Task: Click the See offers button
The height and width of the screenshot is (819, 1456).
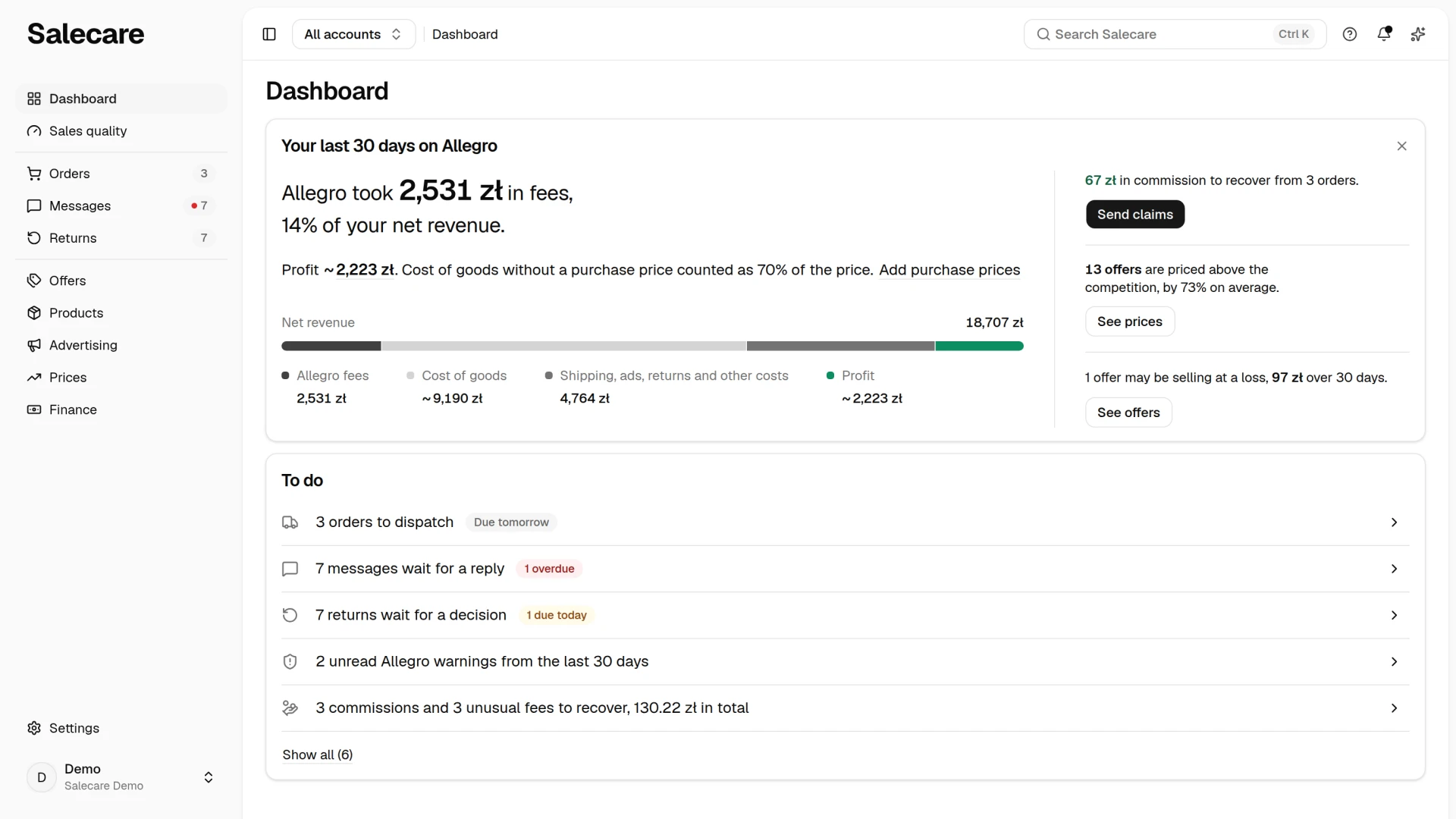Action: coord(1128,413)
